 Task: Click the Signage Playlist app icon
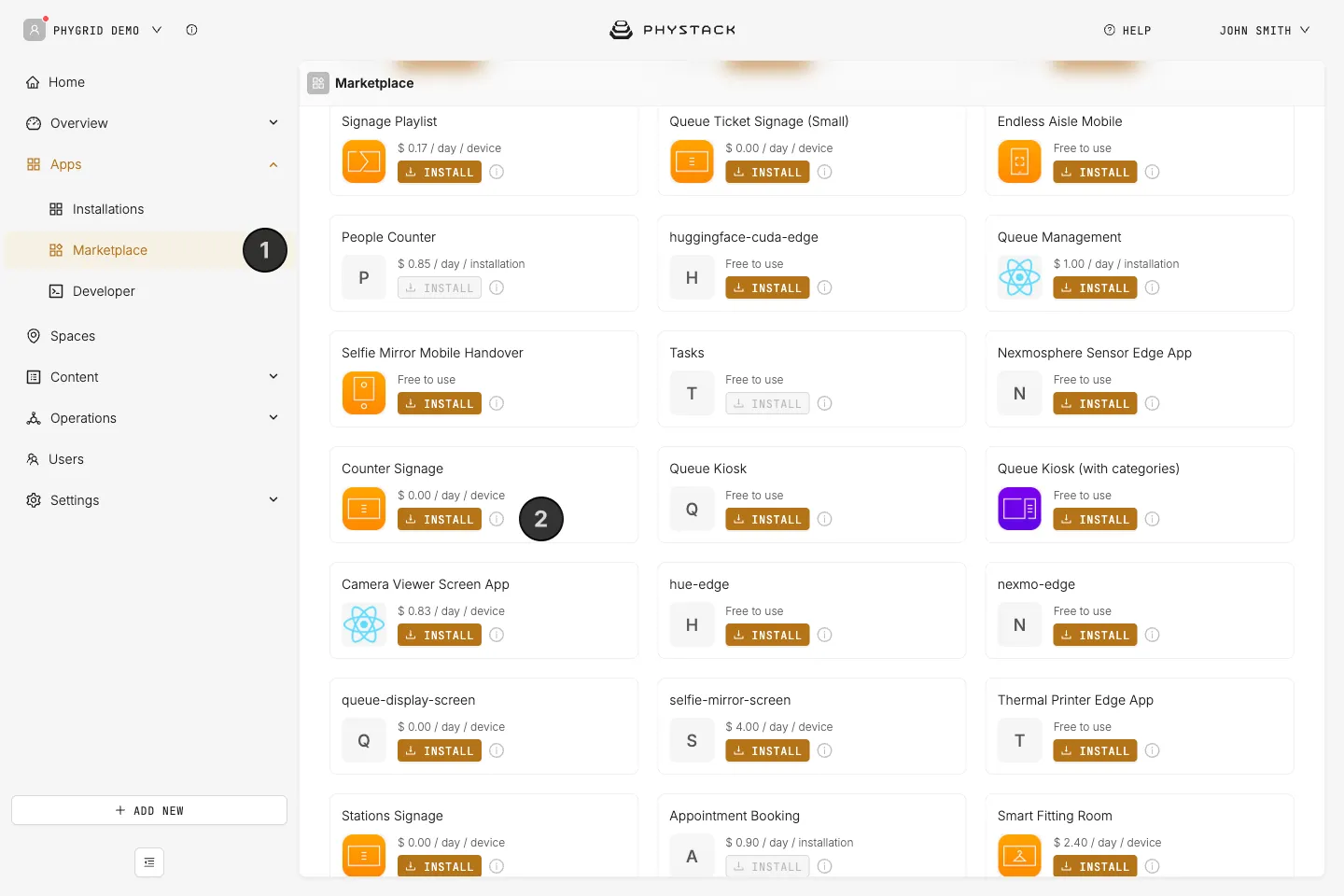point(364,161)
